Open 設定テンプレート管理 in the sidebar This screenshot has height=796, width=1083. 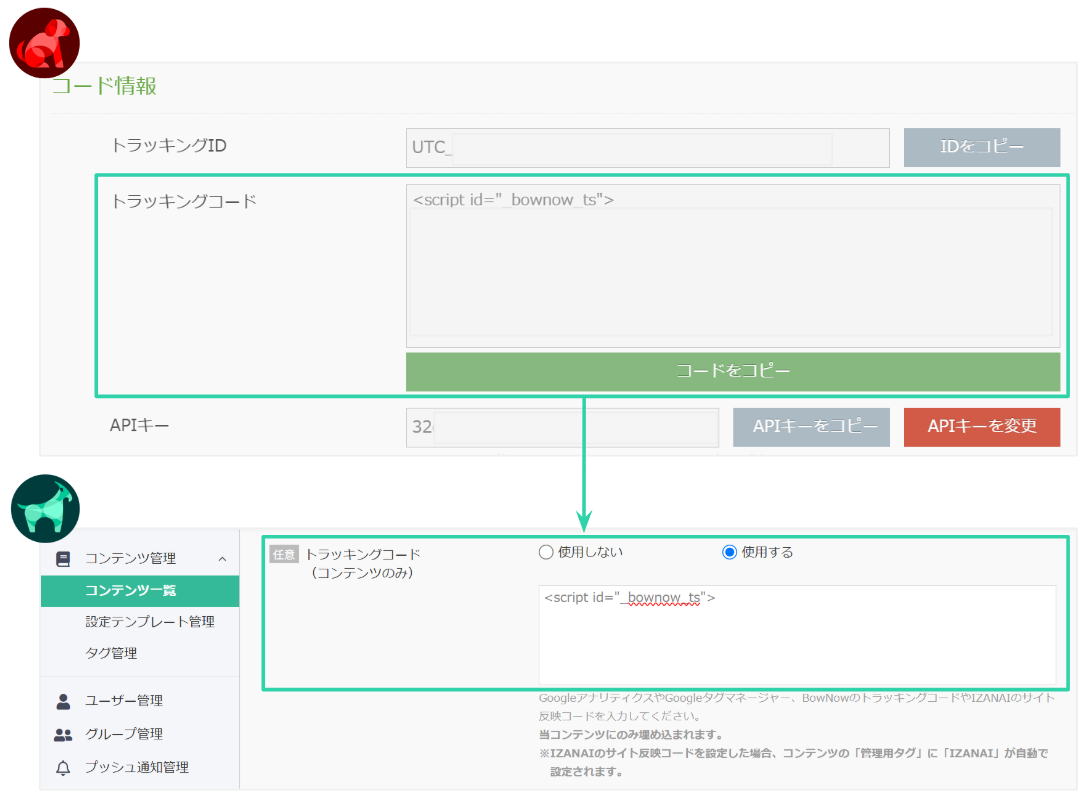(149, 622)
